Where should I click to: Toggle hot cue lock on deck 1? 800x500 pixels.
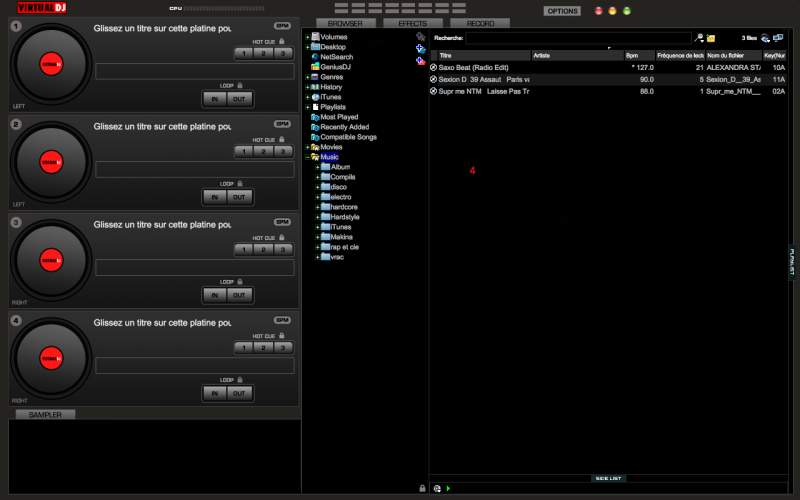(283, 41)
